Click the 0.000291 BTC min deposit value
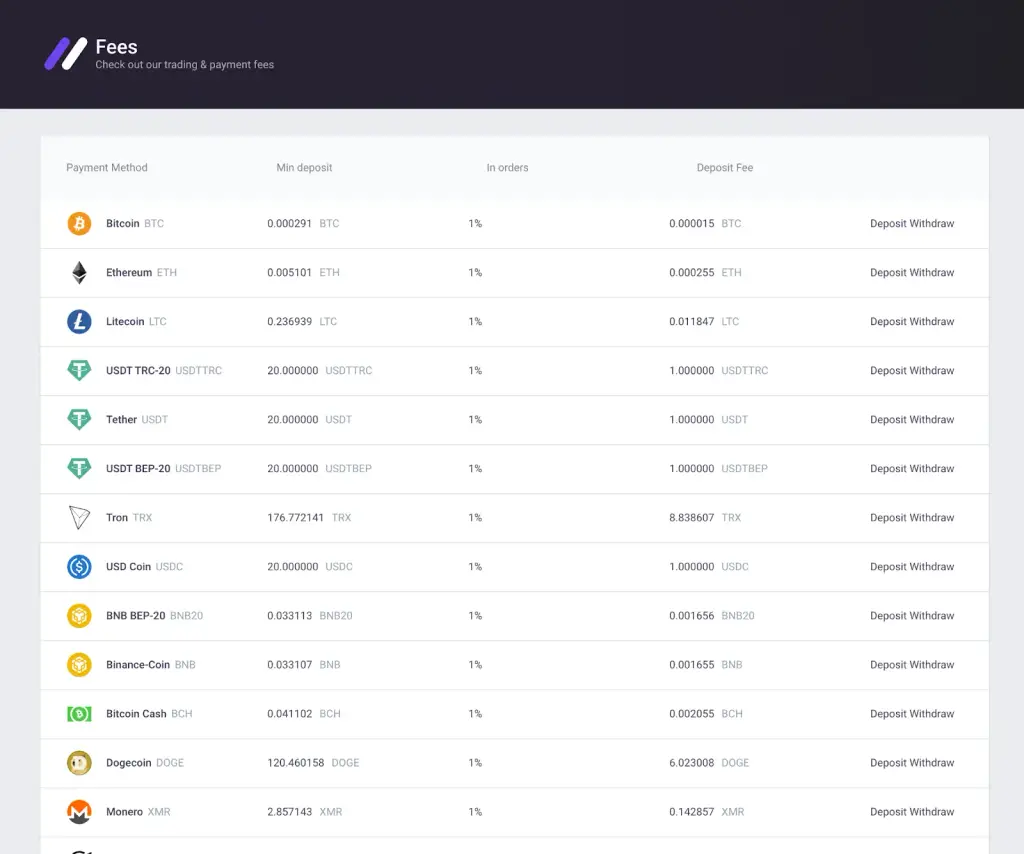 303,223
